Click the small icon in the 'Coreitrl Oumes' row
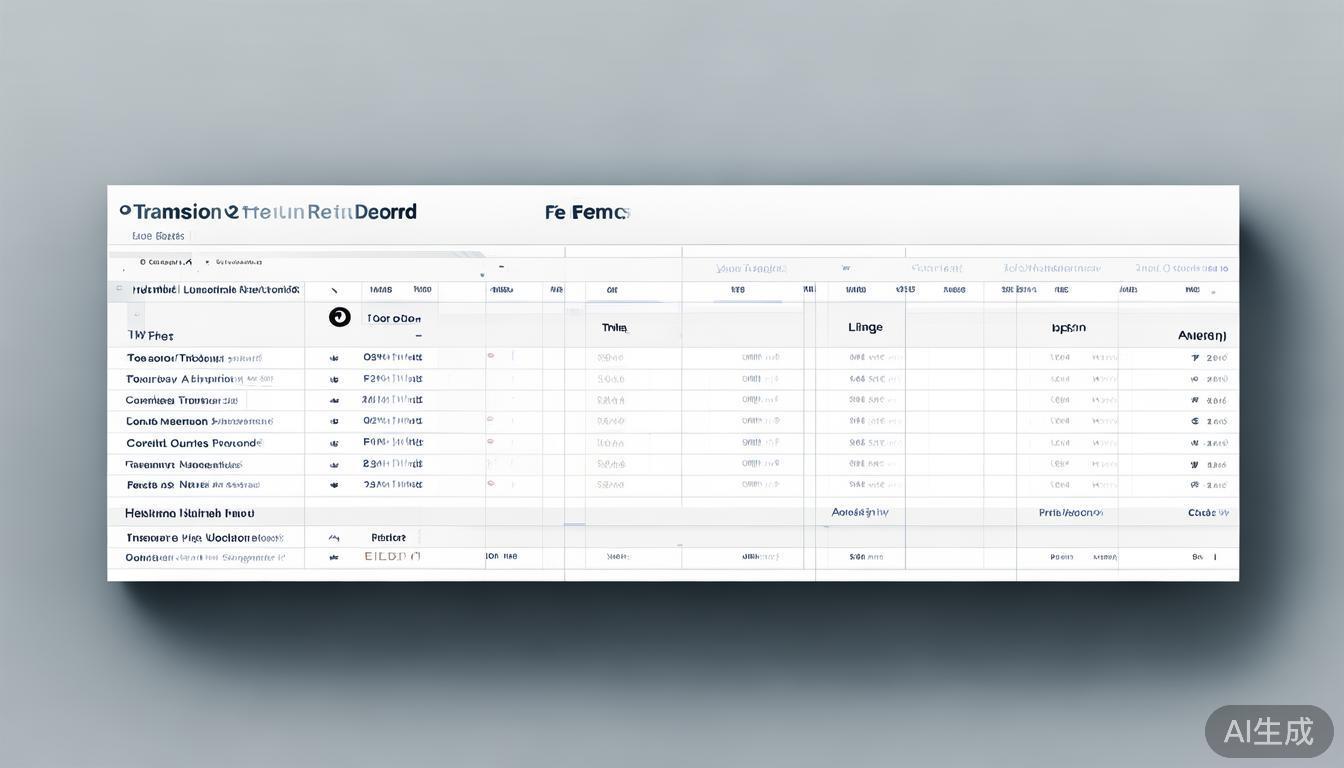The width and height of the screenshot is (1344, 768). pyautogui.click(x=334, y=443)
